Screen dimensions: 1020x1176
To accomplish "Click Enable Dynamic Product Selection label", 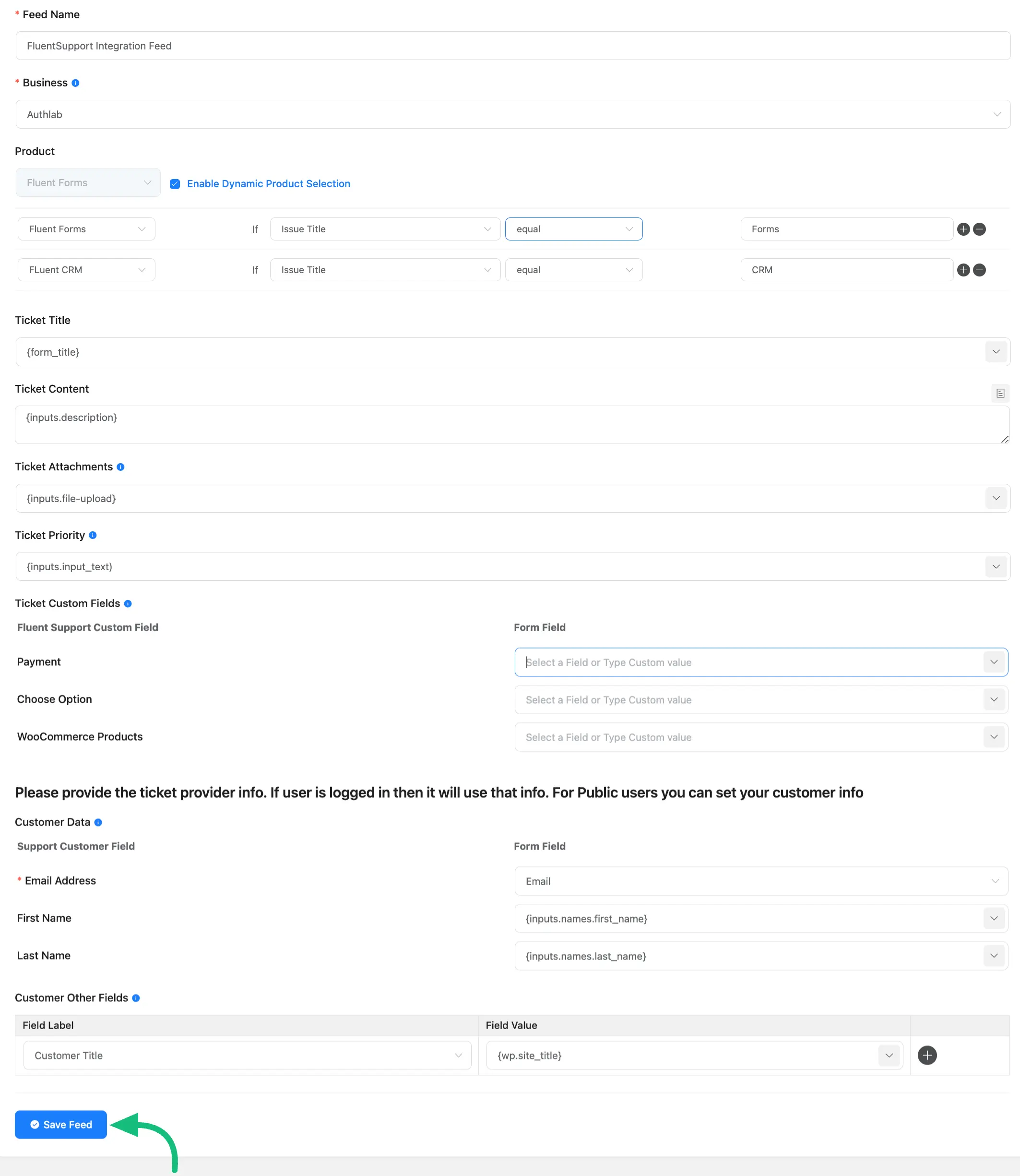I will (x=268, y=184).
